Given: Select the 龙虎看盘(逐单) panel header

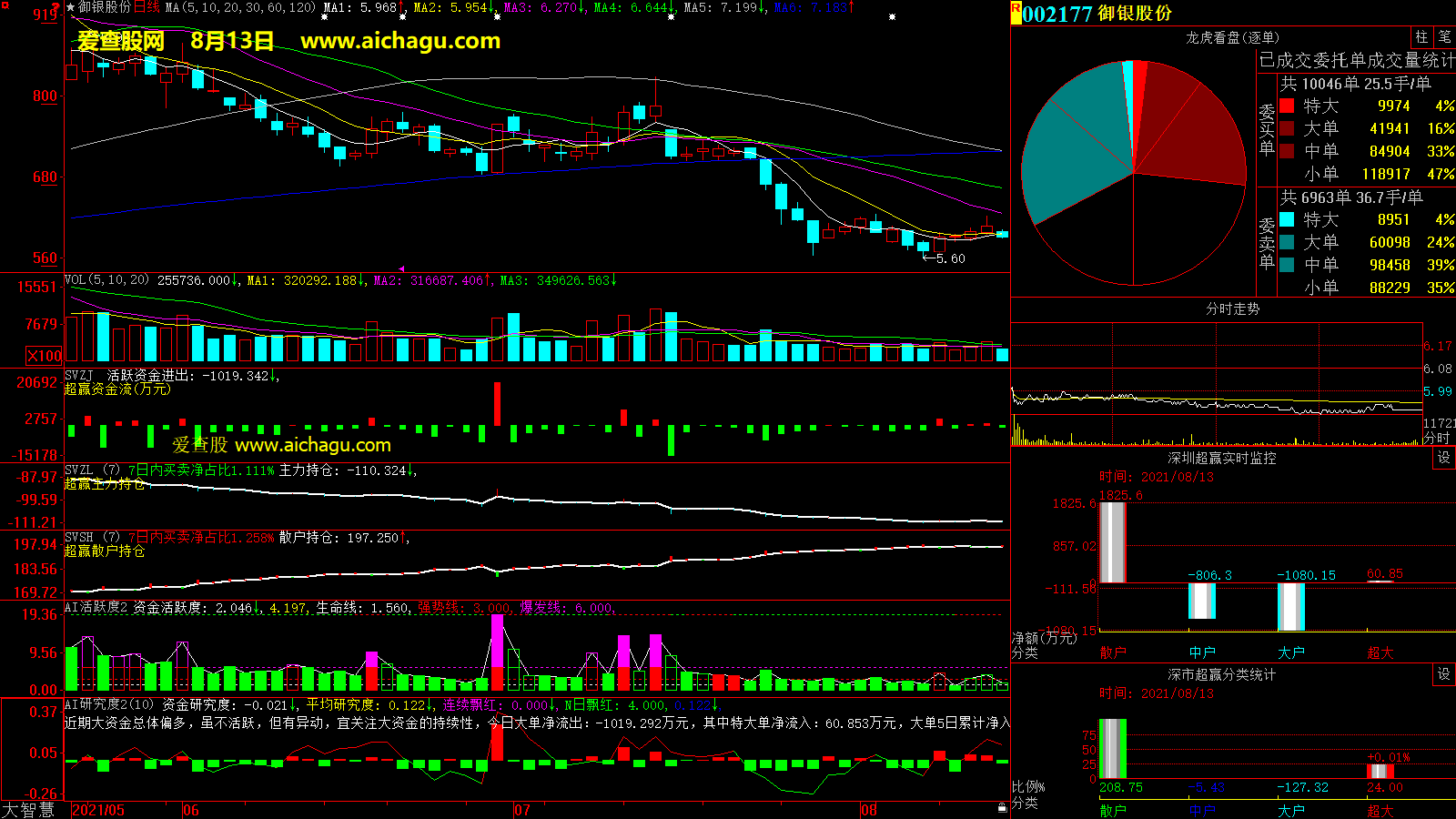Looking at the screenshot, I should pyautogui.click(x=1232, y=37).
